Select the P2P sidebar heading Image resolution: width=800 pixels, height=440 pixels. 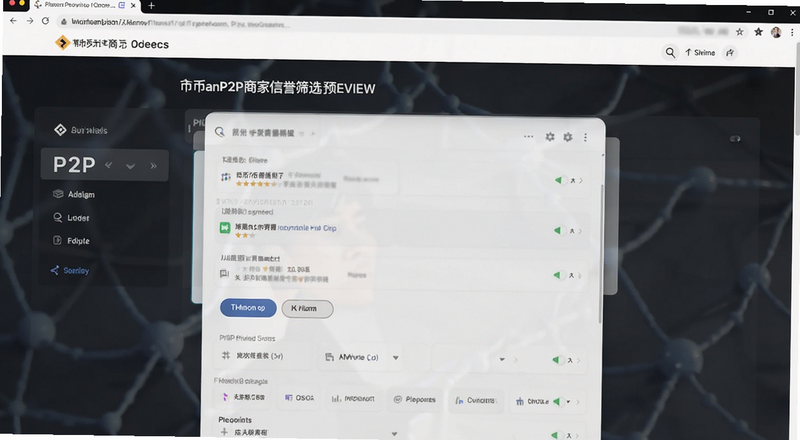(74, 165)
